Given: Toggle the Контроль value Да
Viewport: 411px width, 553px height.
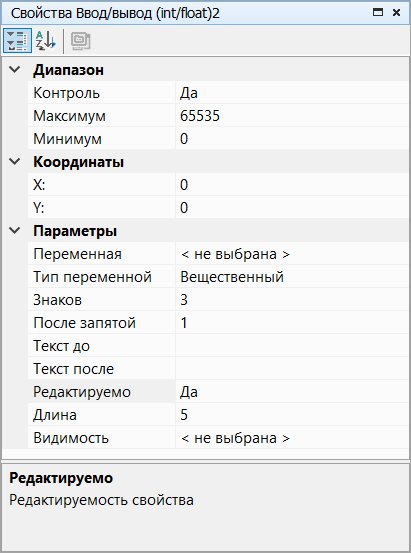Looking at the screenshot, I should click(x=292, y=93).
